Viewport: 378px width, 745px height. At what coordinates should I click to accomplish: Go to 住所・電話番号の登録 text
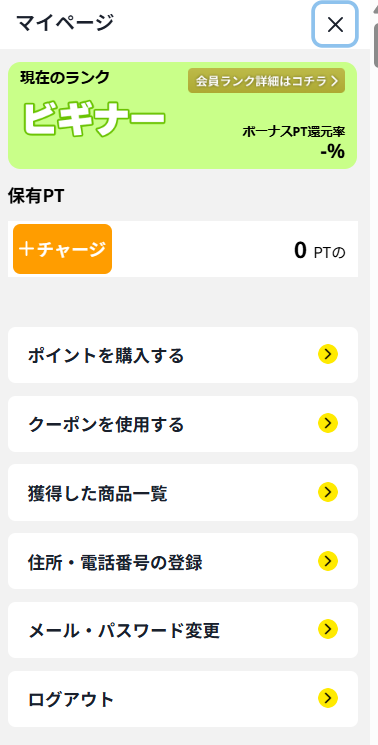(x=115, y=563)
